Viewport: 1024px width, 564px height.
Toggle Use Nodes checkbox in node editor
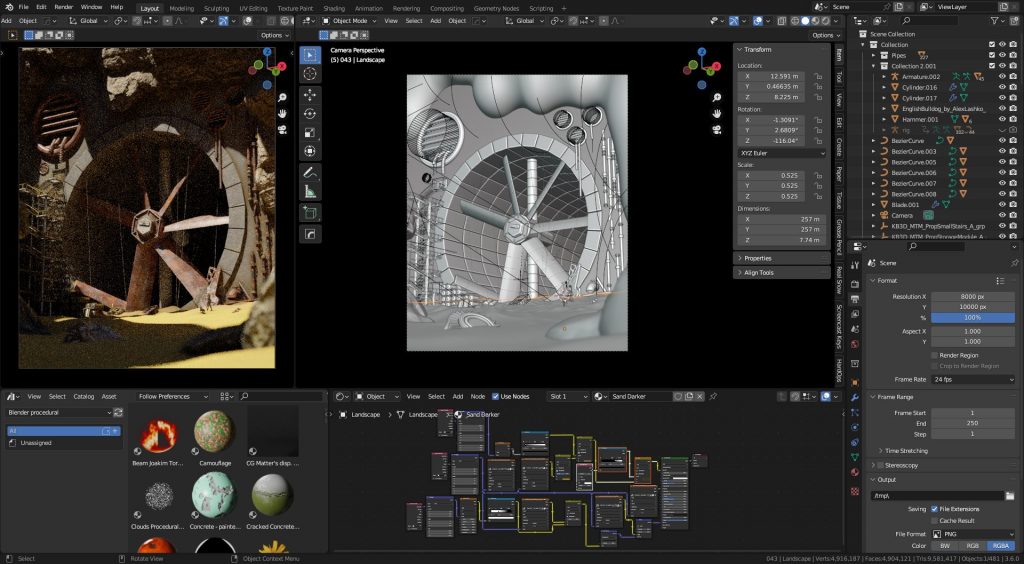click(x=496, y=396)
